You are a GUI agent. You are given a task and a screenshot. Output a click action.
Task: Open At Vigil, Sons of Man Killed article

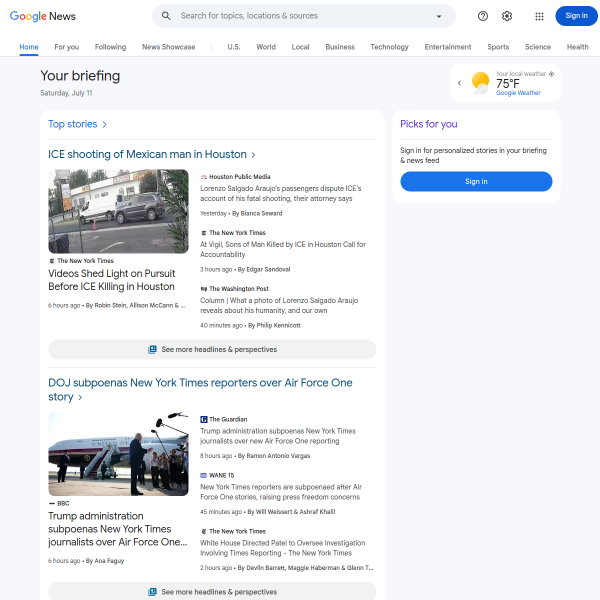pos(283,249)
